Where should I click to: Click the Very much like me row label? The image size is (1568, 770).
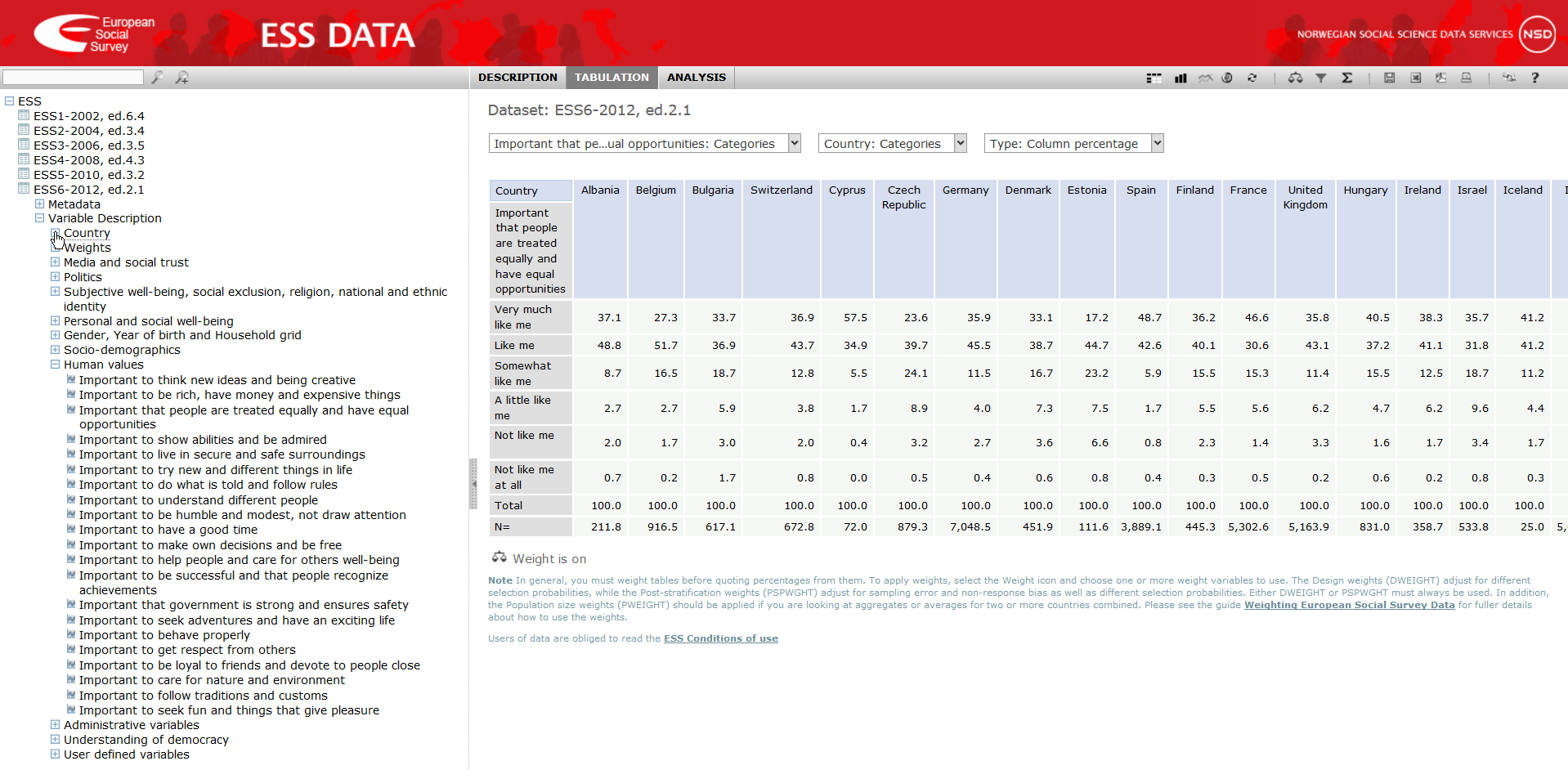tap(531, 317)
